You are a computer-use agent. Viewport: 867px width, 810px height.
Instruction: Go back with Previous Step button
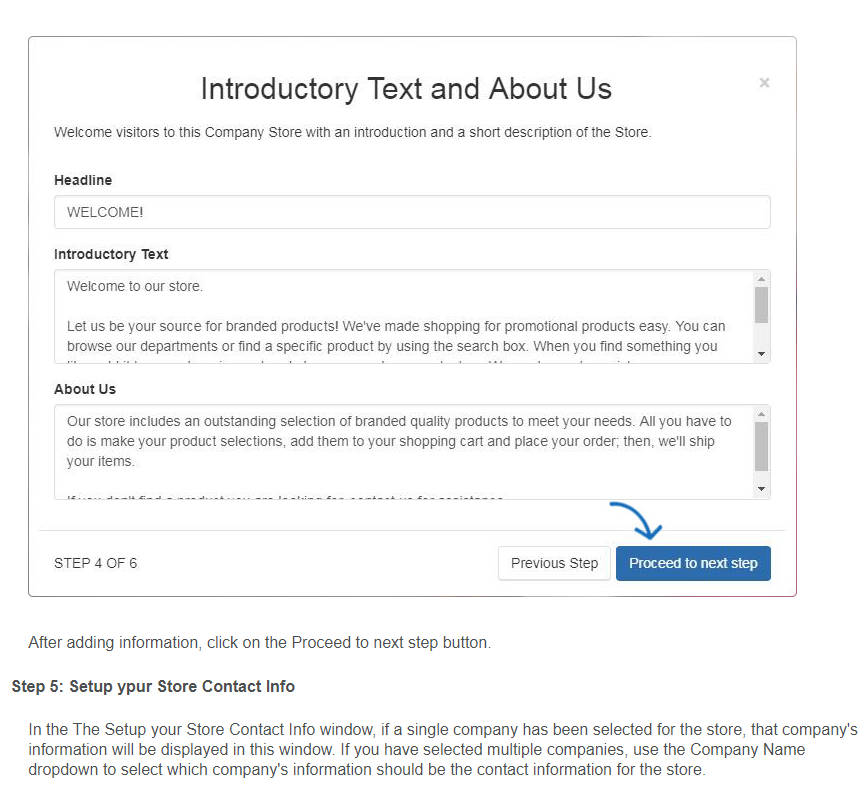554,563
